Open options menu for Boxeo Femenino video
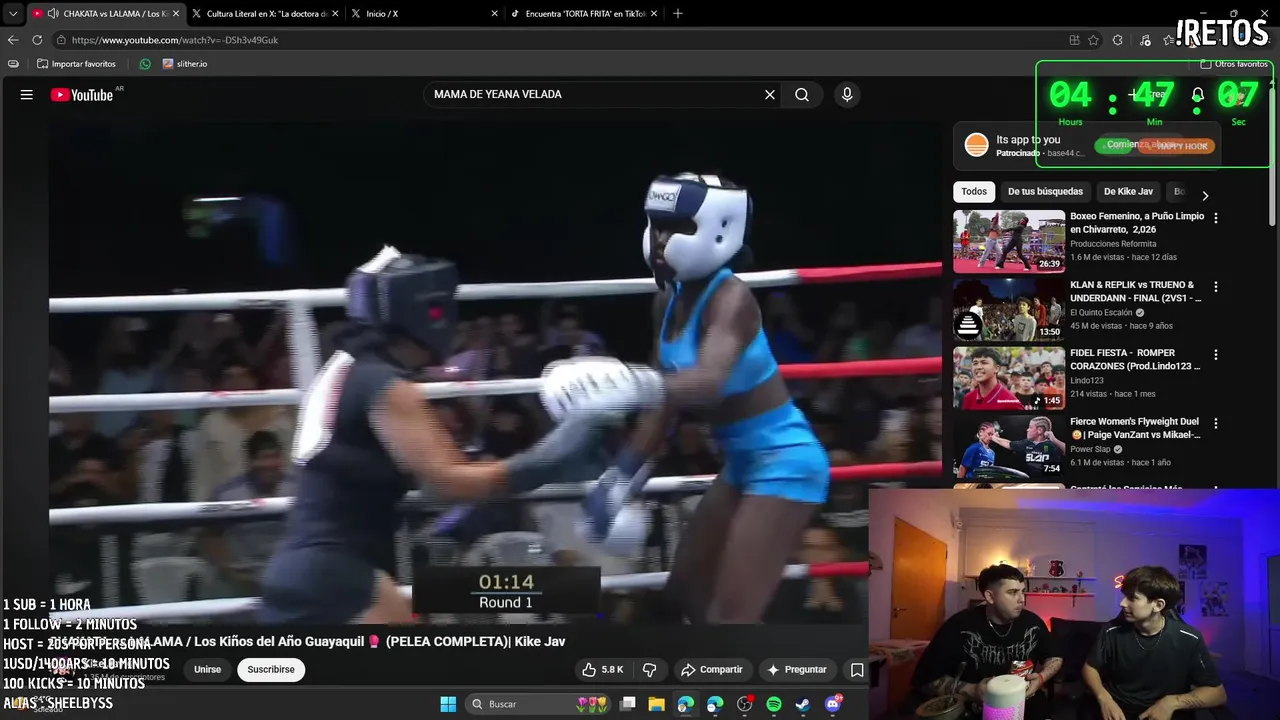This screenshot has height=720, width=1280. (1216, 217)
